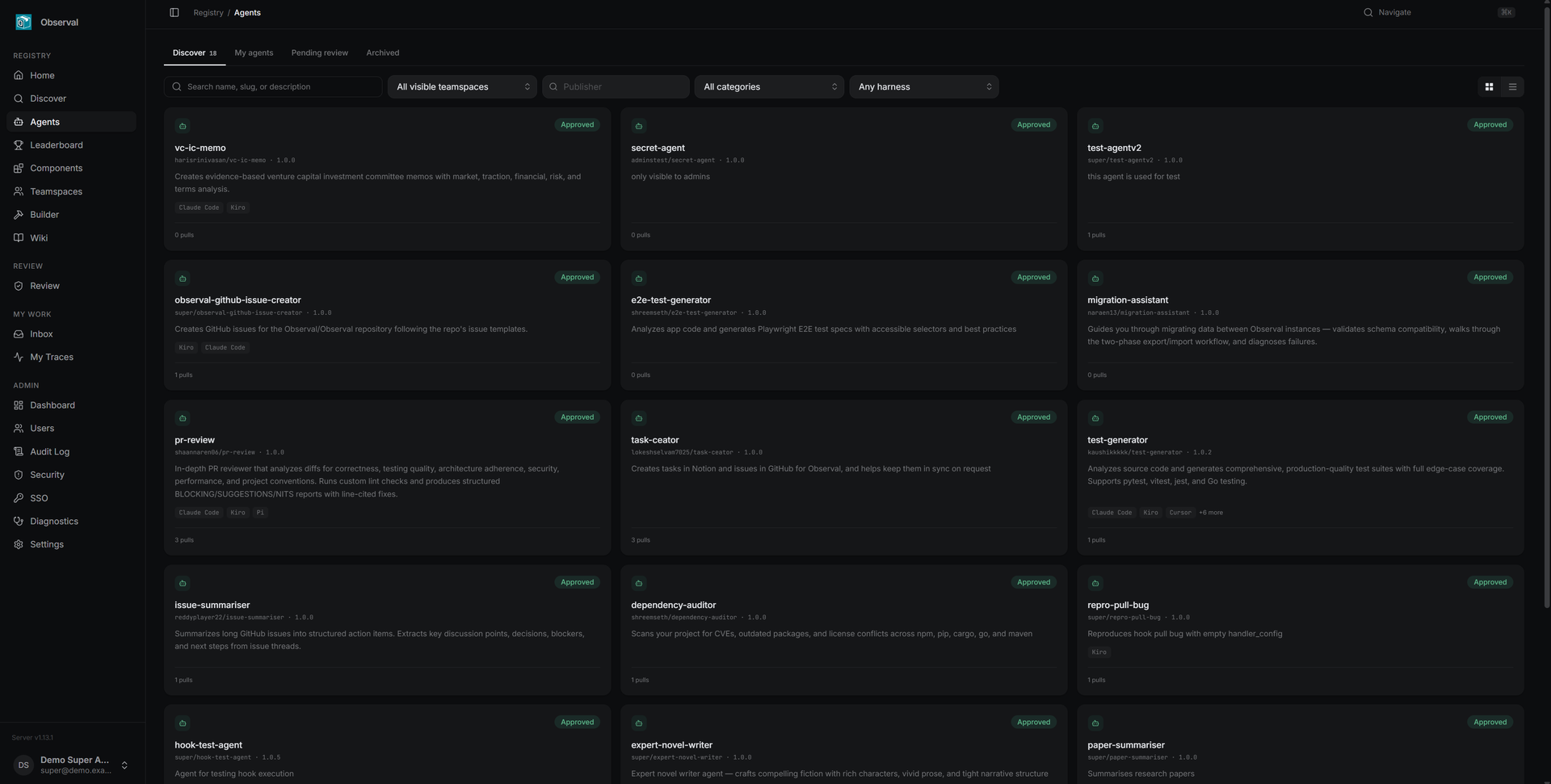The width and height of the screenshot is (1551, 784).
Task: Click the Settings gear icon
Action: click(x=19, y=544)
